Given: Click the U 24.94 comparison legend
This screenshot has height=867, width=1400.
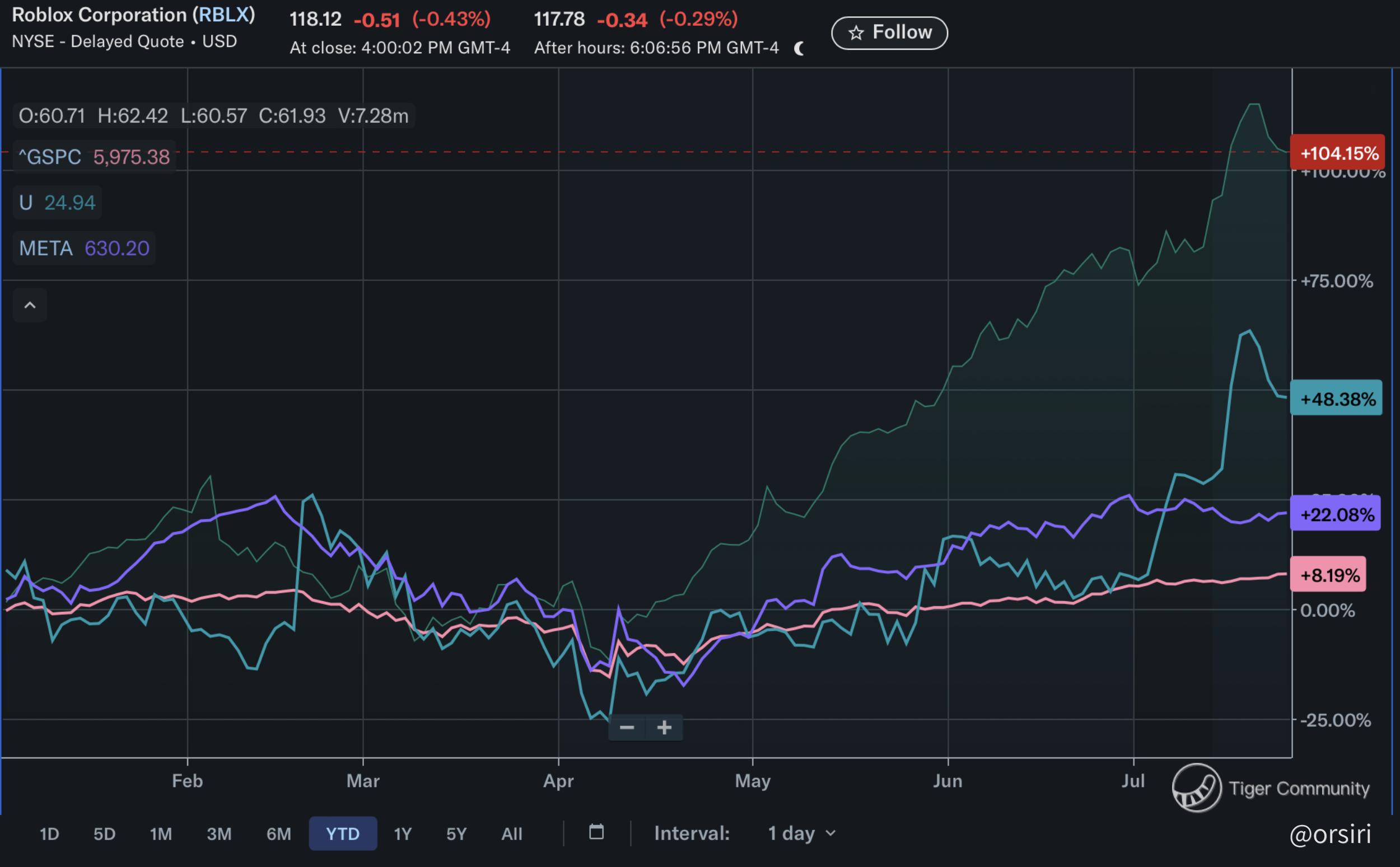Looking at the screenshot, I should [x=57, y=203].
